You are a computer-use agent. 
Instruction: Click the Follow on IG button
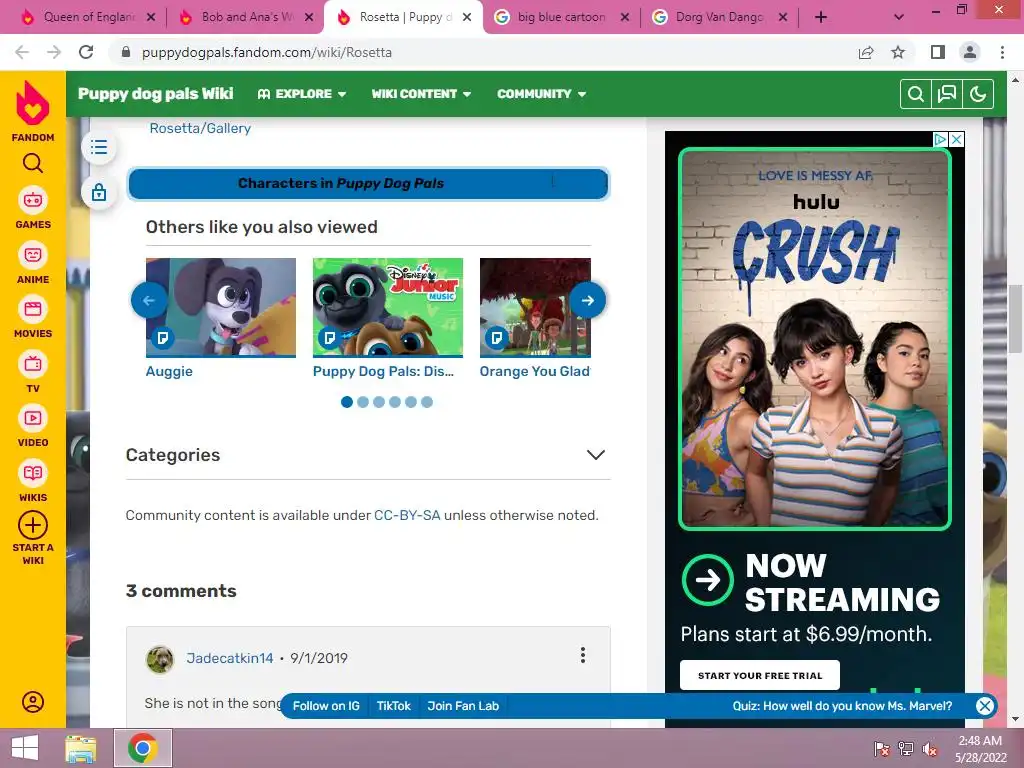(x=326, y=706)
